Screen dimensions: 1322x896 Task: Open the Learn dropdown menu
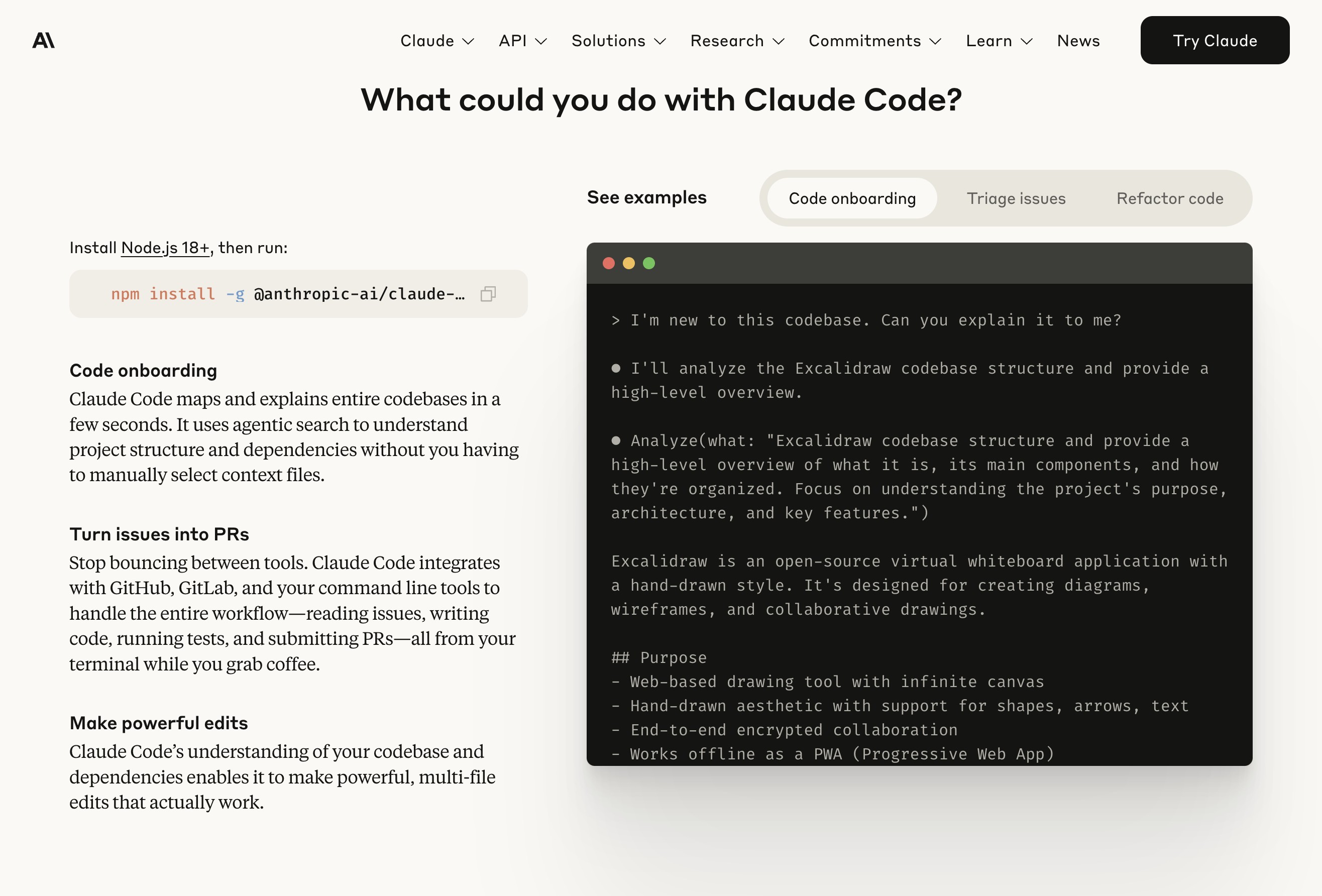tap(999, 41)
